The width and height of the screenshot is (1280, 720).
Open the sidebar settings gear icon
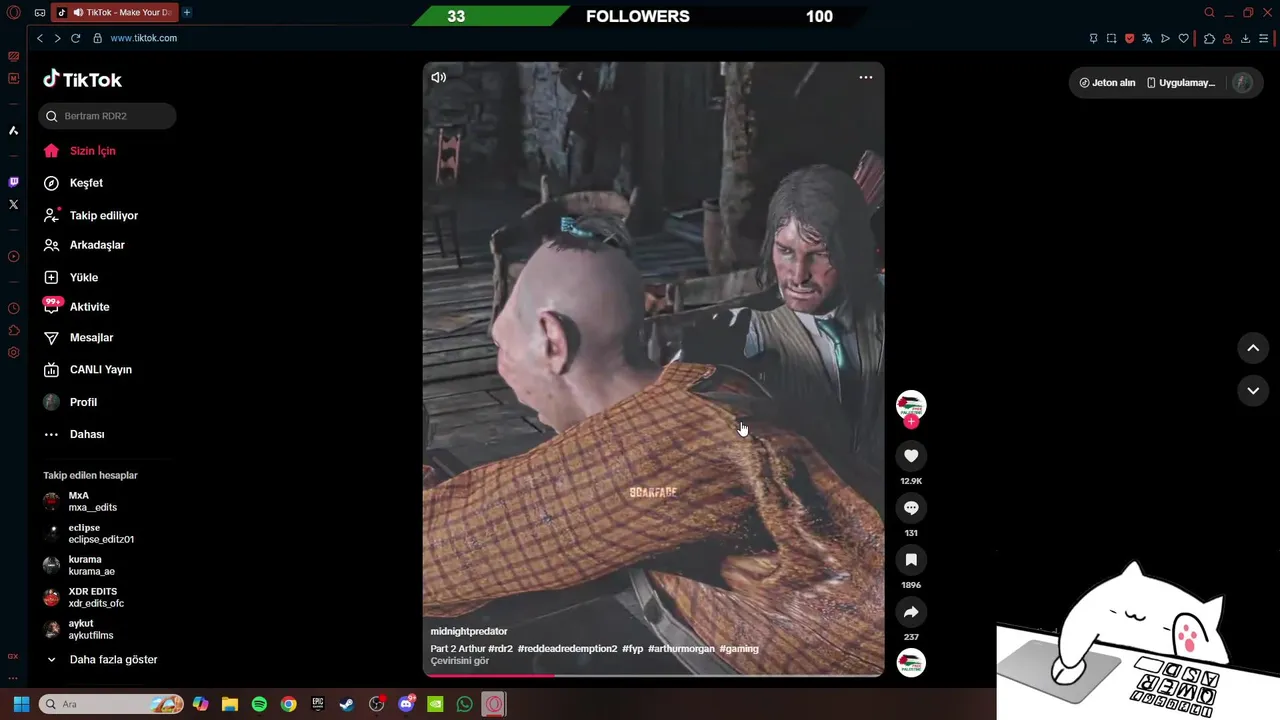pyautogui.click(x=13, y=352)
